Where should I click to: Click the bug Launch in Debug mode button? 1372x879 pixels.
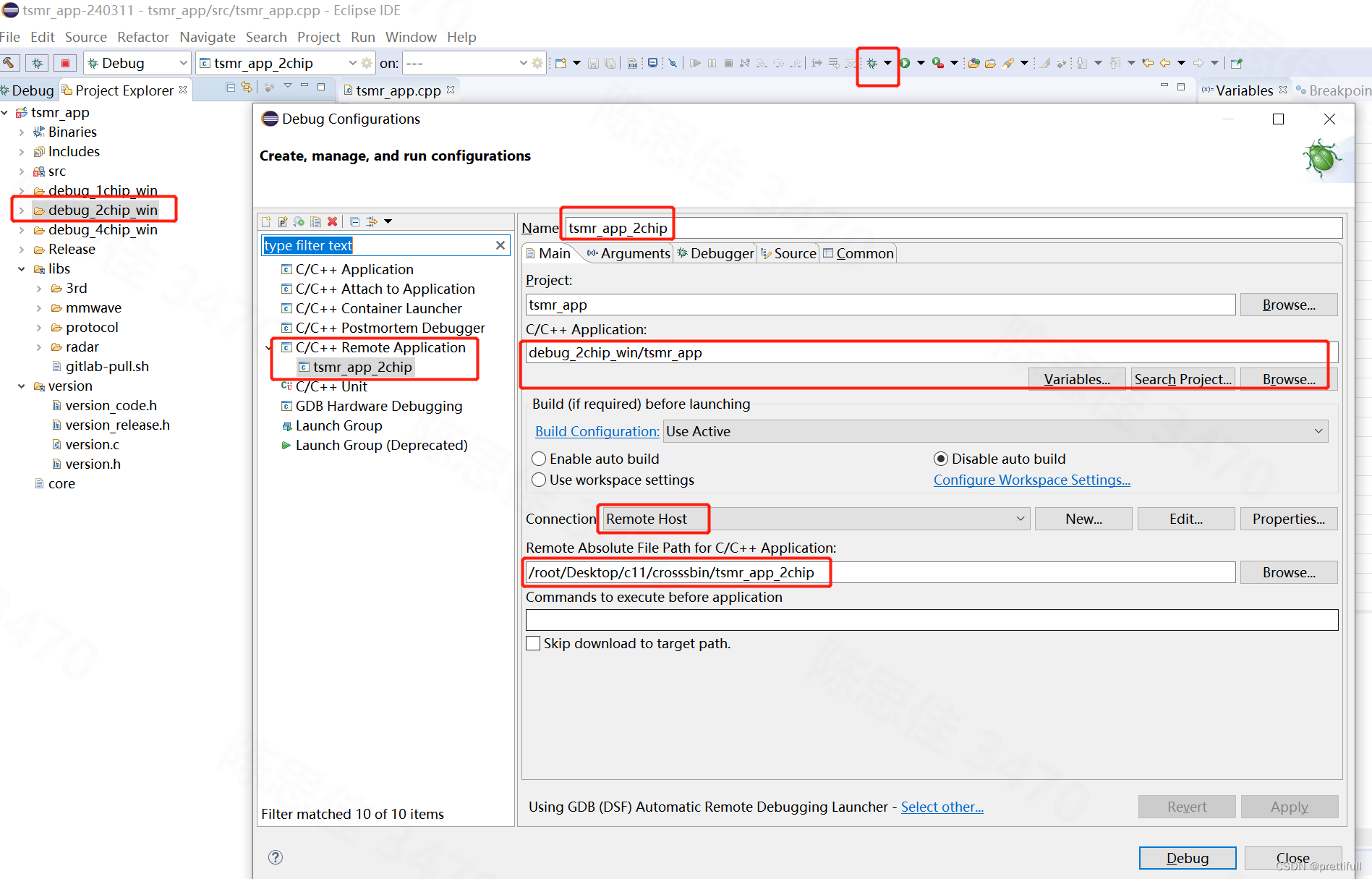(x=37, y=63)
